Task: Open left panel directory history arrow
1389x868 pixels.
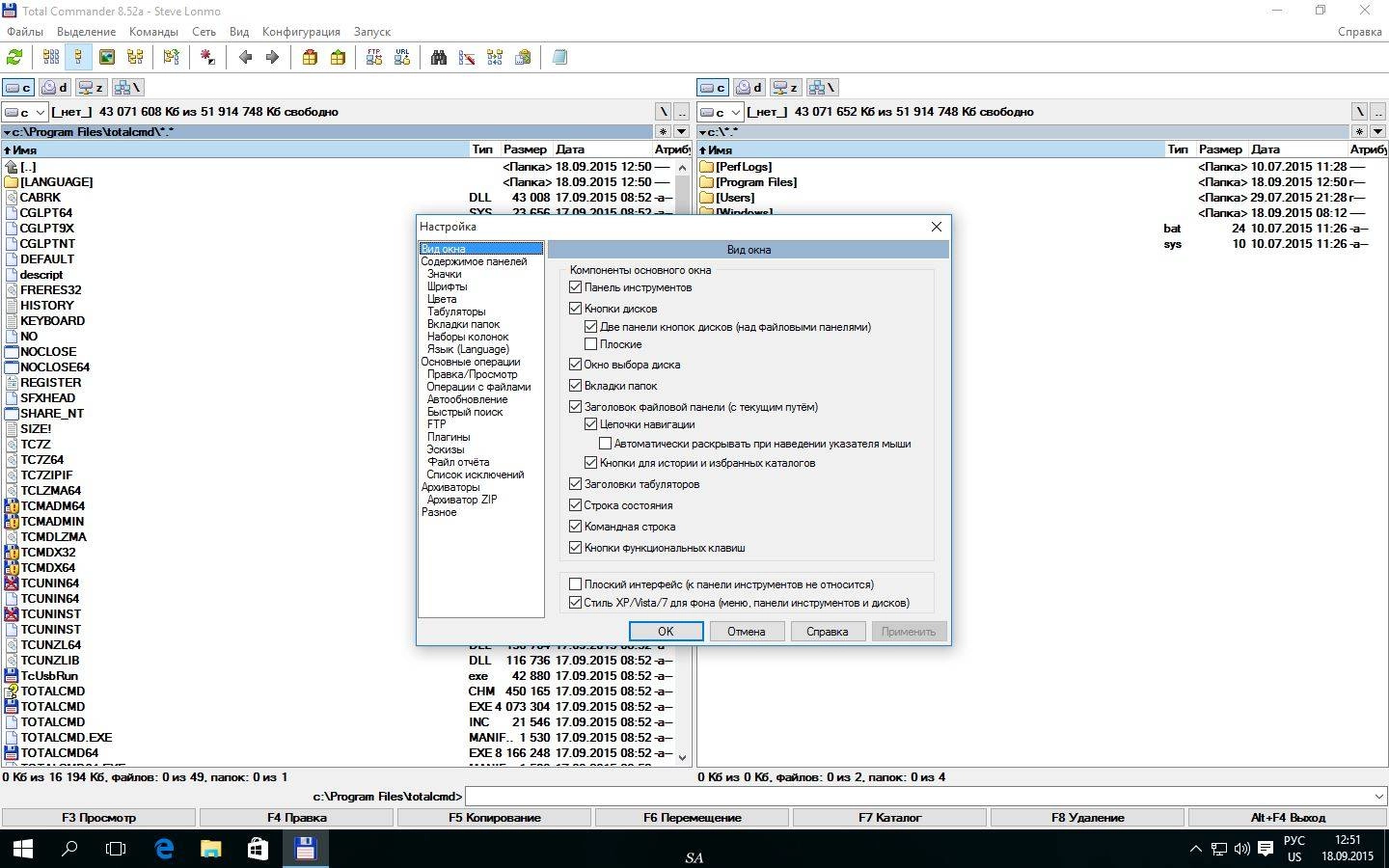Action: tap(681, 132)
